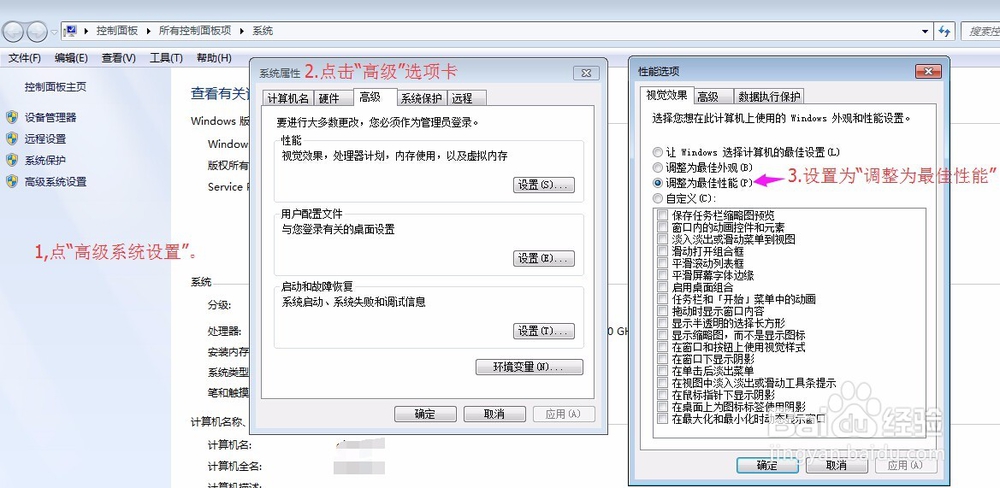The image size is (1000, 488).
Task: Open the 查看(V) menu
Action: pyautogui.click(x=119, y=58)
